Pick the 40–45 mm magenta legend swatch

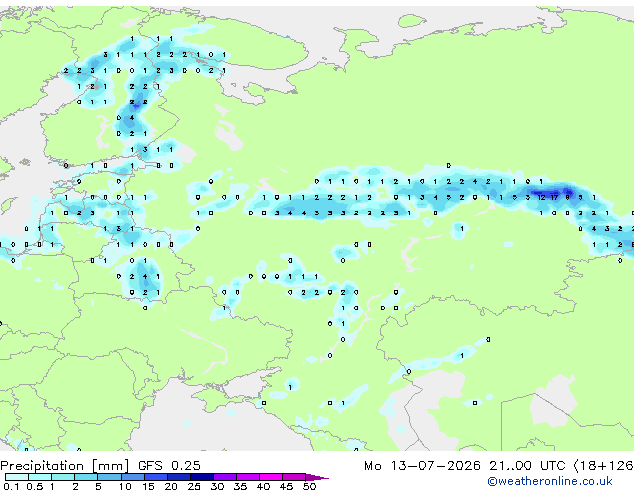[271, 477]
